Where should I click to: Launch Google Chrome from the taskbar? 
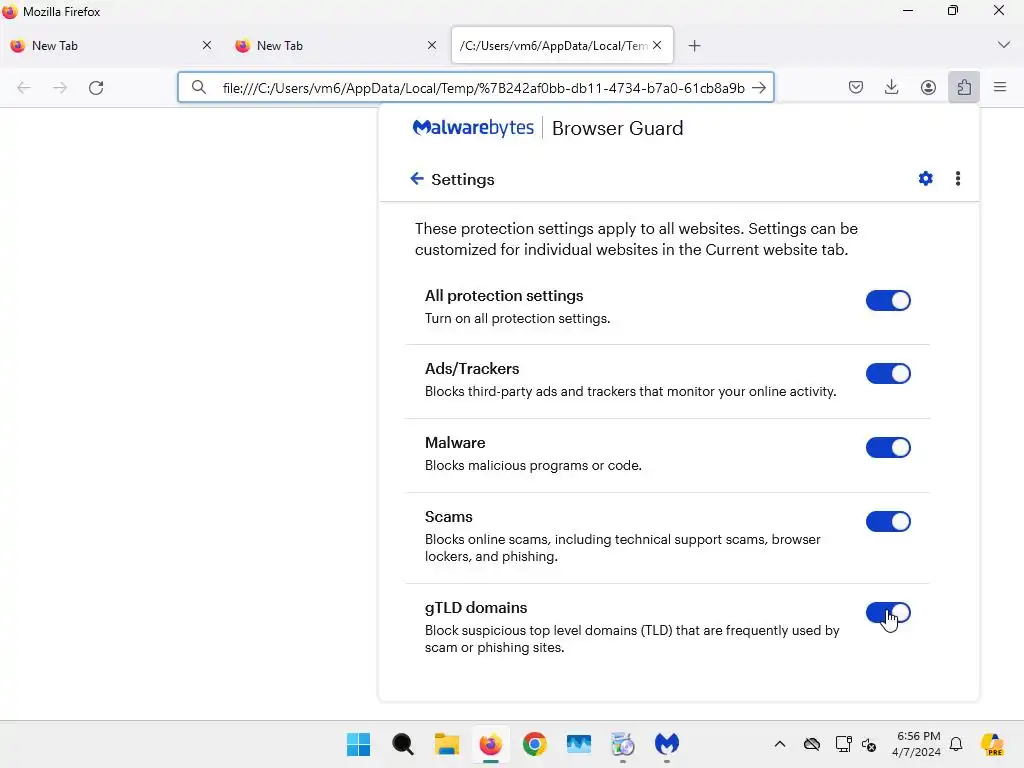[x=534, y=744]
